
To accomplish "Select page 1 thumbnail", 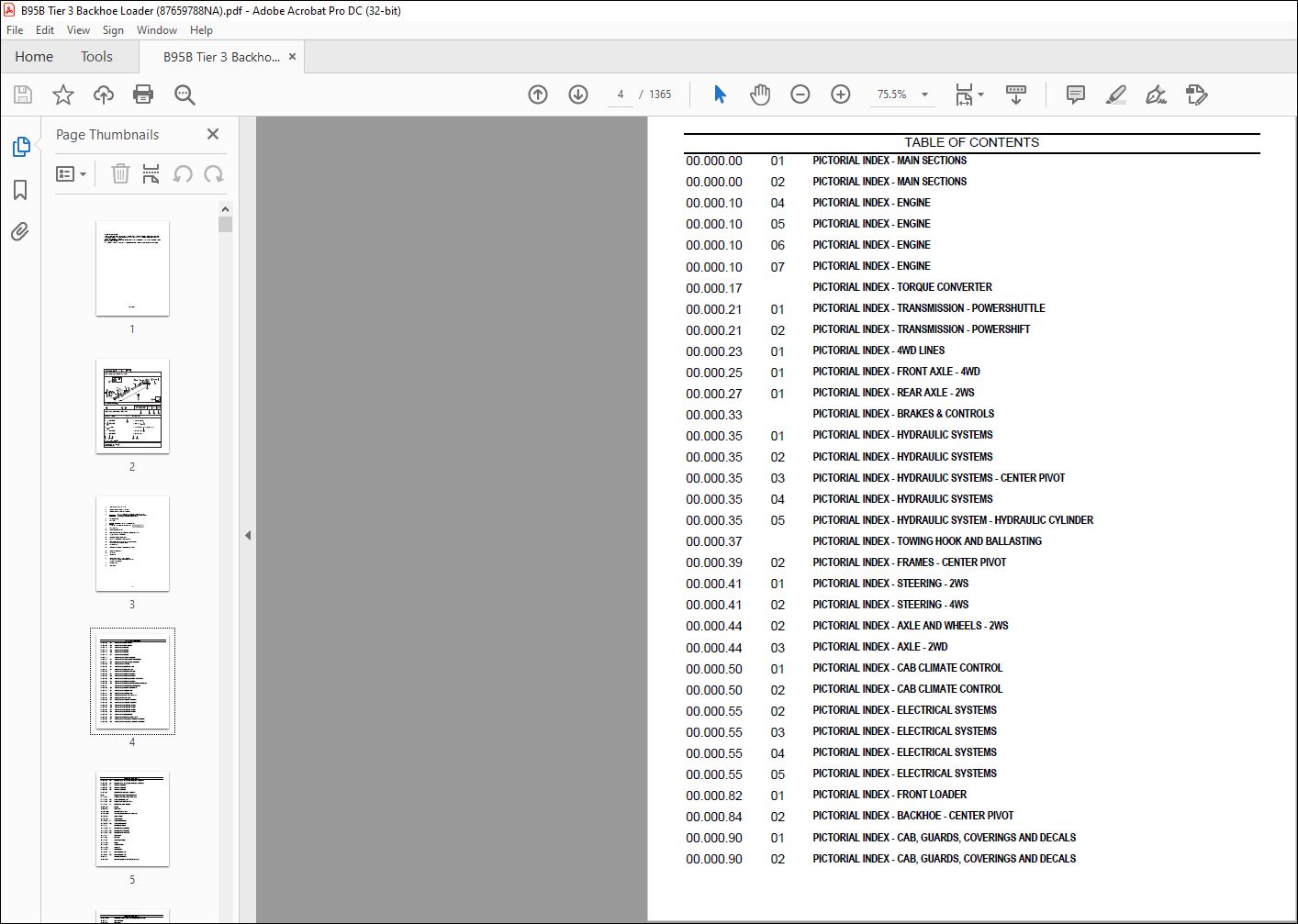I will click(x=132, y=268).
